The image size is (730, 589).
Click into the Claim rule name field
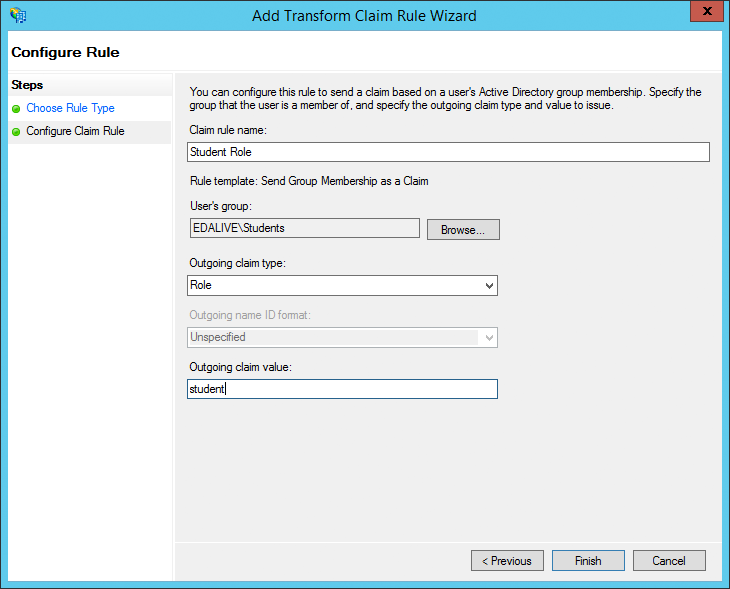448,152
